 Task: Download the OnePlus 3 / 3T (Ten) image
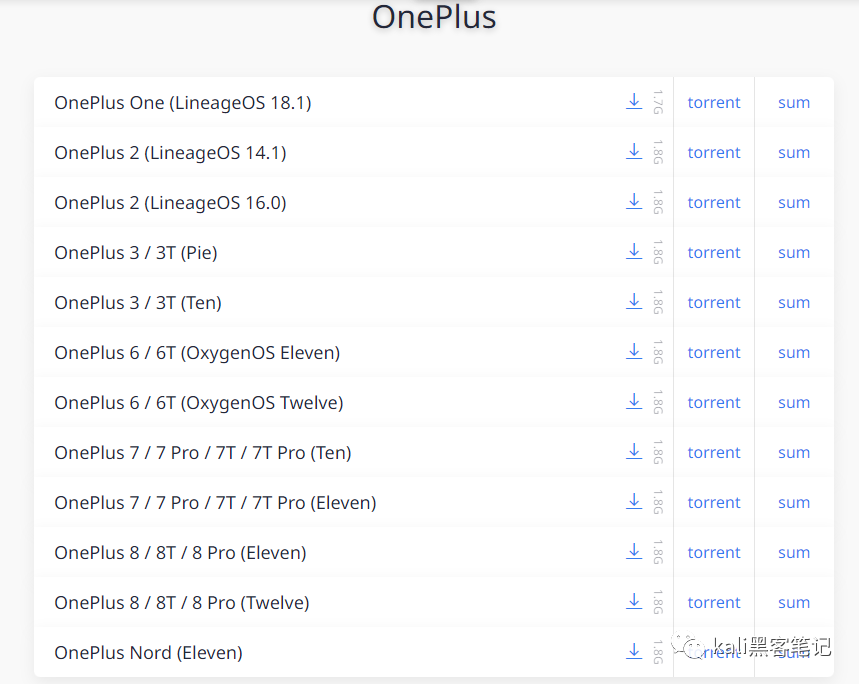click(x=634, y=301)
